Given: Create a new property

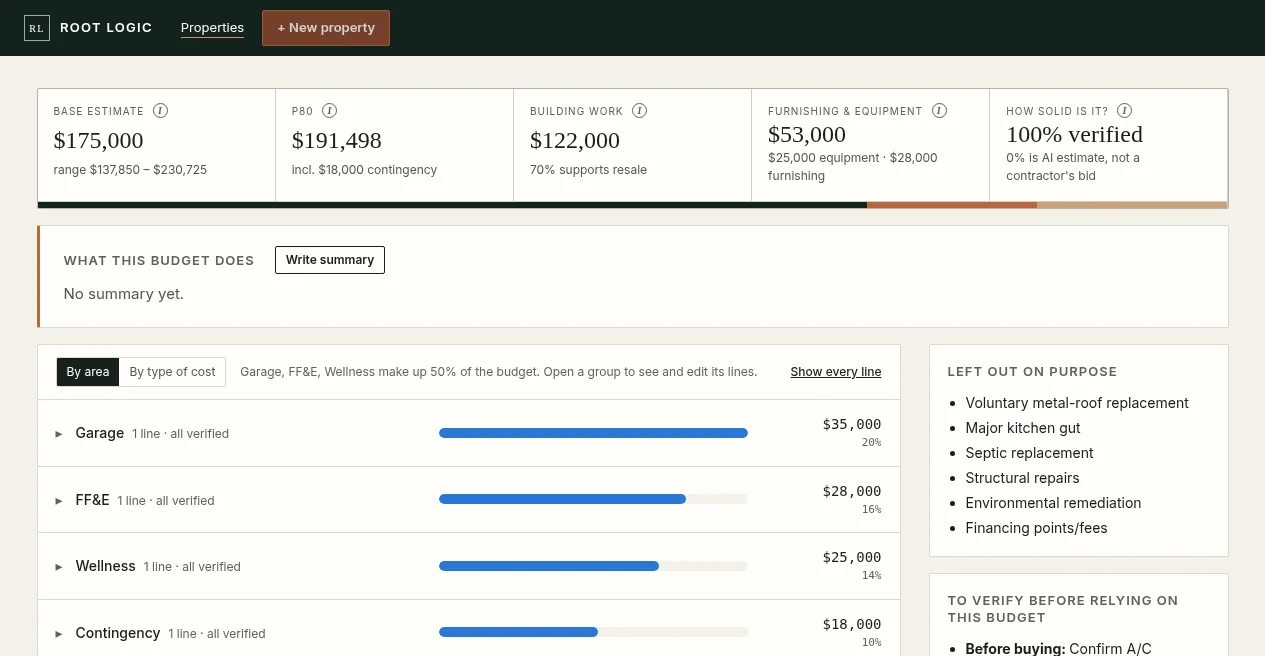Looking at the screenshot, I should [326, 28].
